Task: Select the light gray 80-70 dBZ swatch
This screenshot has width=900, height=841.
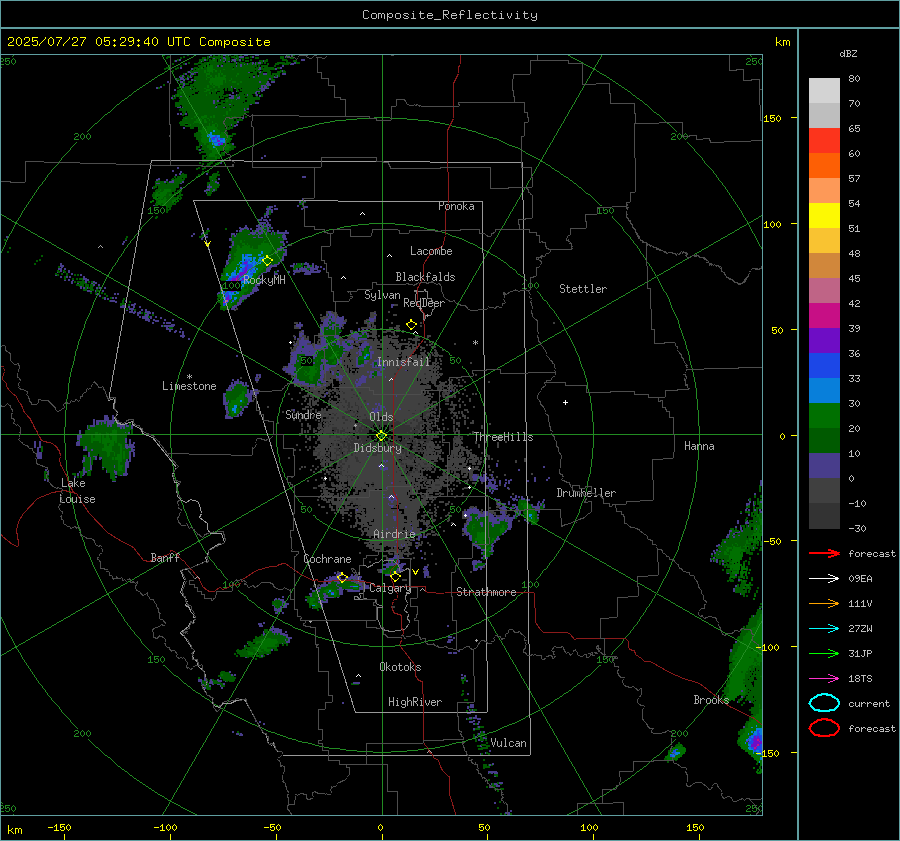Action: 824,91
